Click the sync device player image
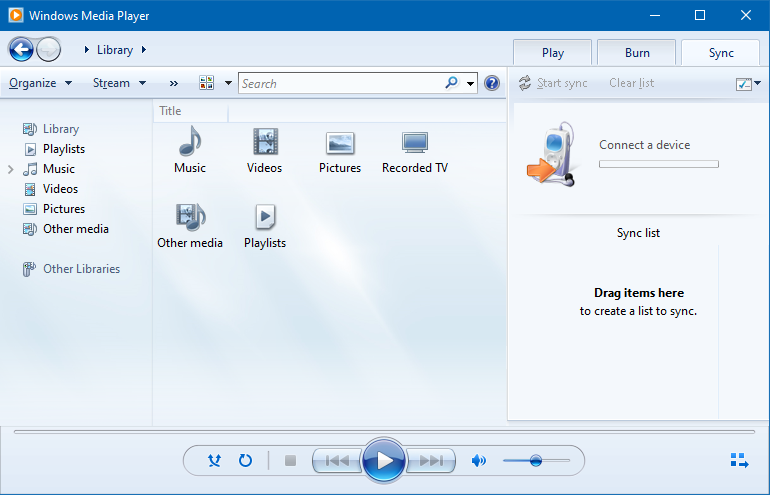 tap(552, 154)
